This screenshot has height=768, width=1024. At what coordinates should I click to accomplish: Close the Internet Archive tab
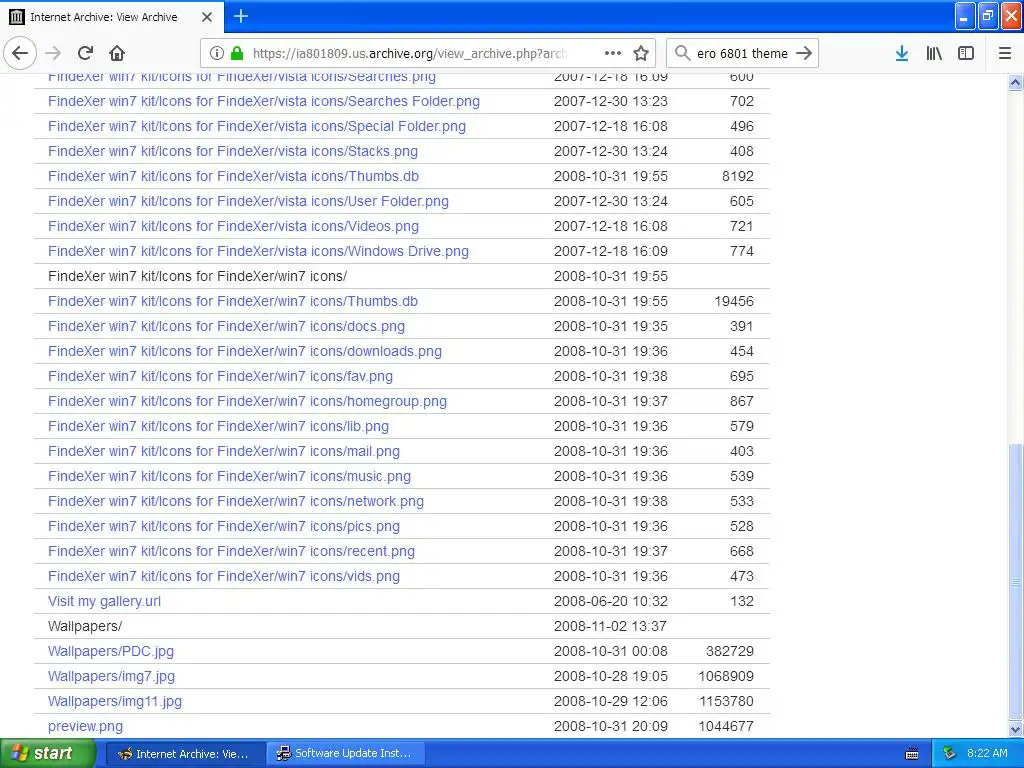[207, 17]
